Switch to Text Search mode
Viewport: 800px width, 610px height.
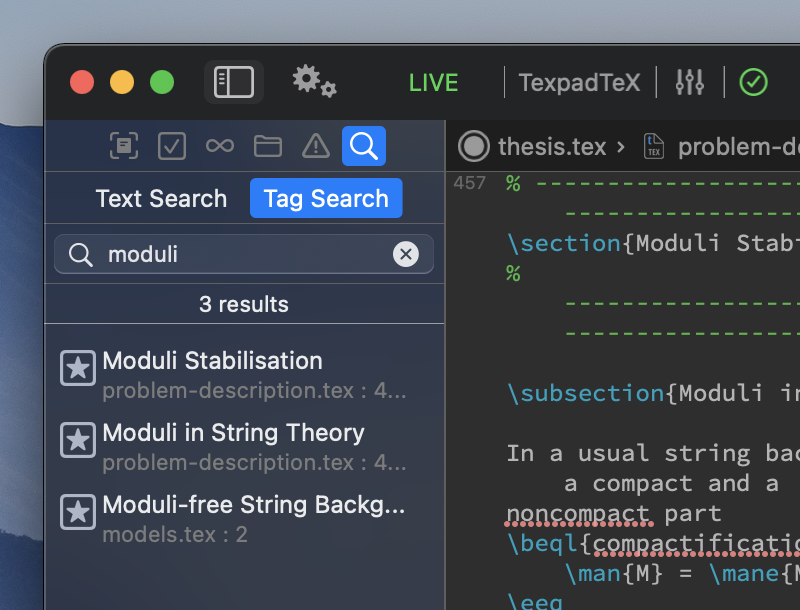161,198
